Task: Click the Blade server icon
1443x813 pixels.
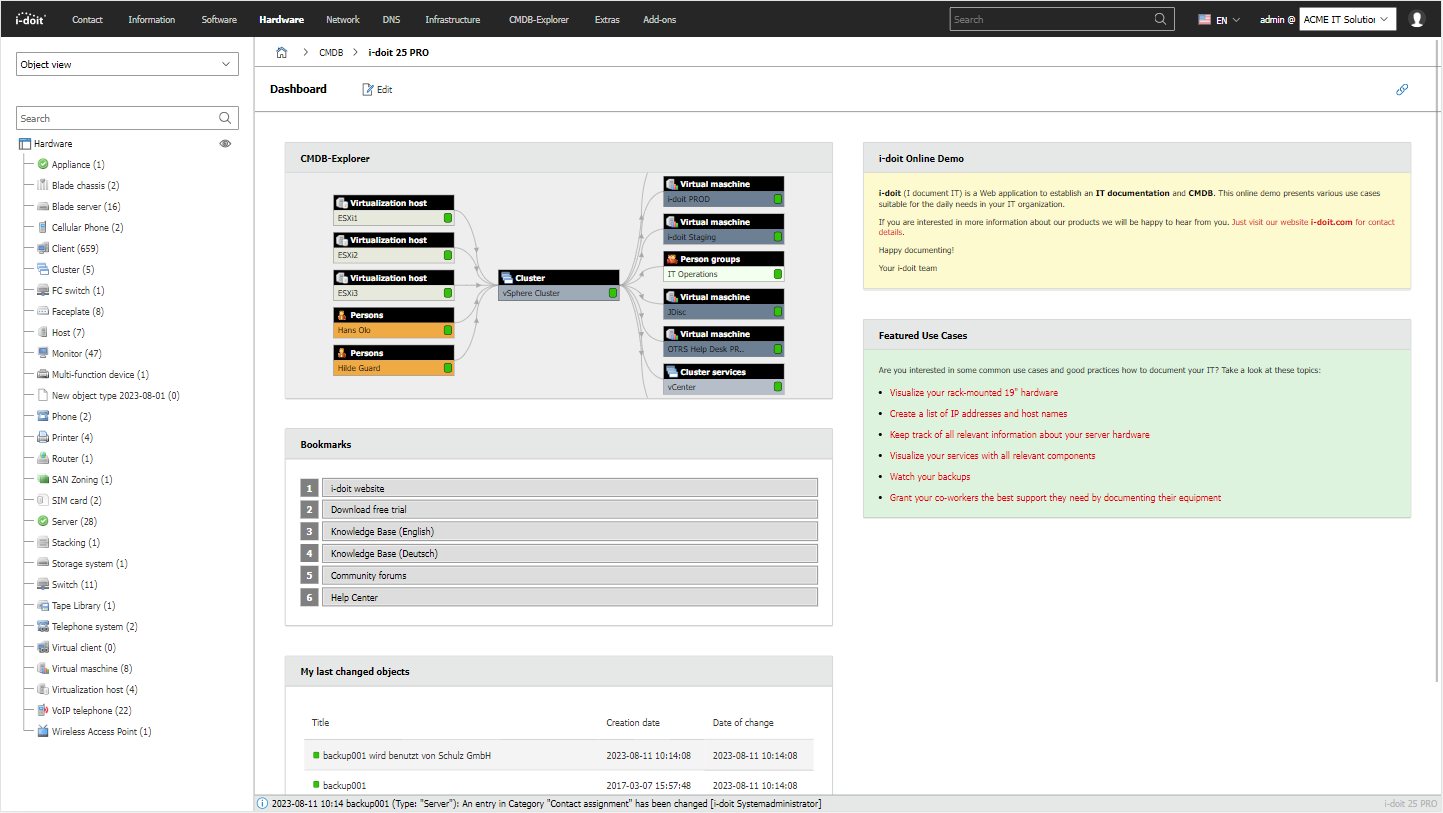Action: (x=43, y=206)
